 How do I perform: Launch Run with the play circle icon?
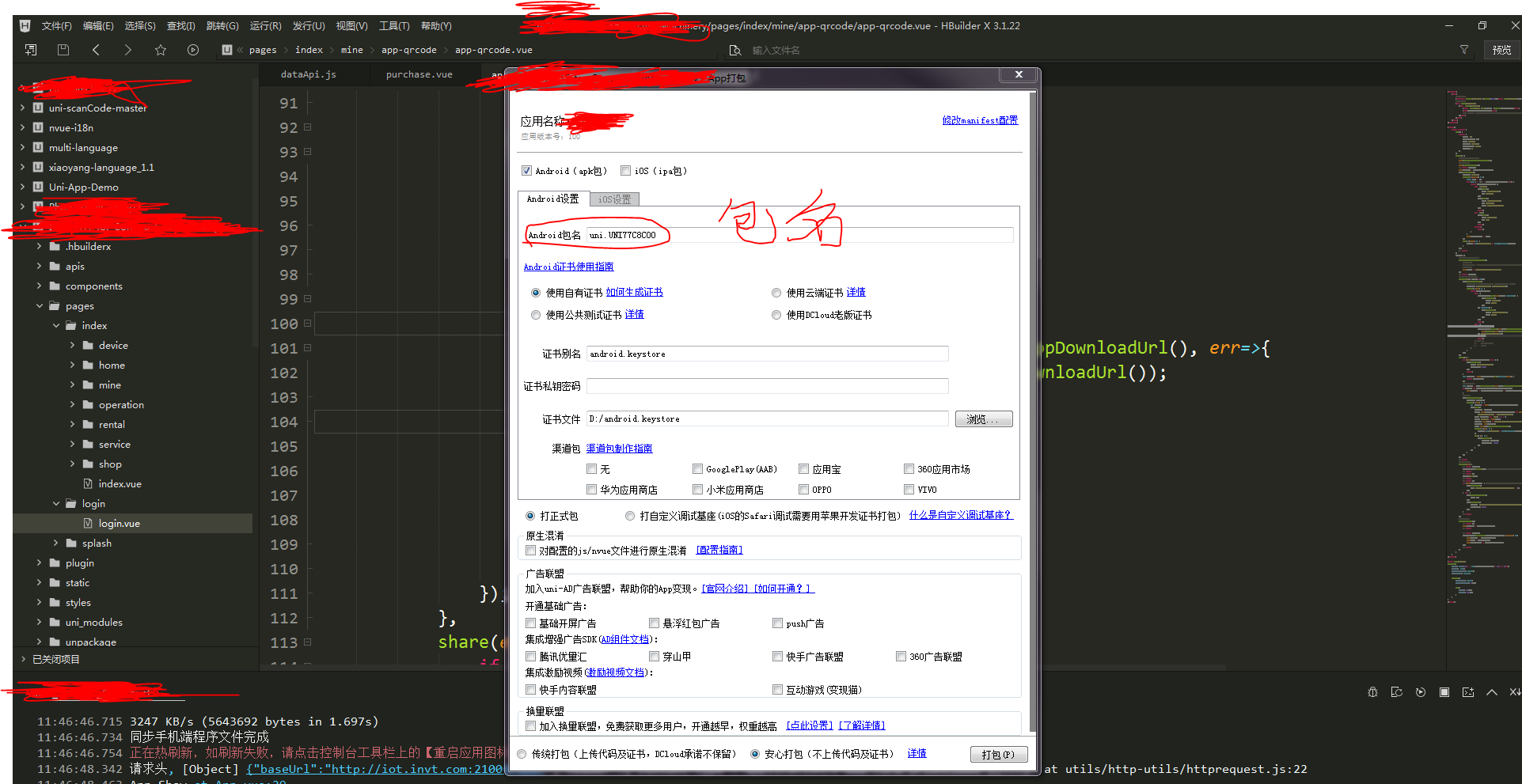click(x=193, y=50)
